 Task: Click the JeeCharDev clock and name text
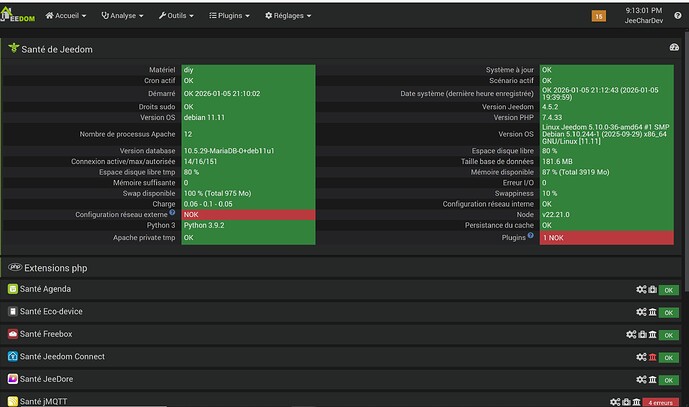coord(645,15)
